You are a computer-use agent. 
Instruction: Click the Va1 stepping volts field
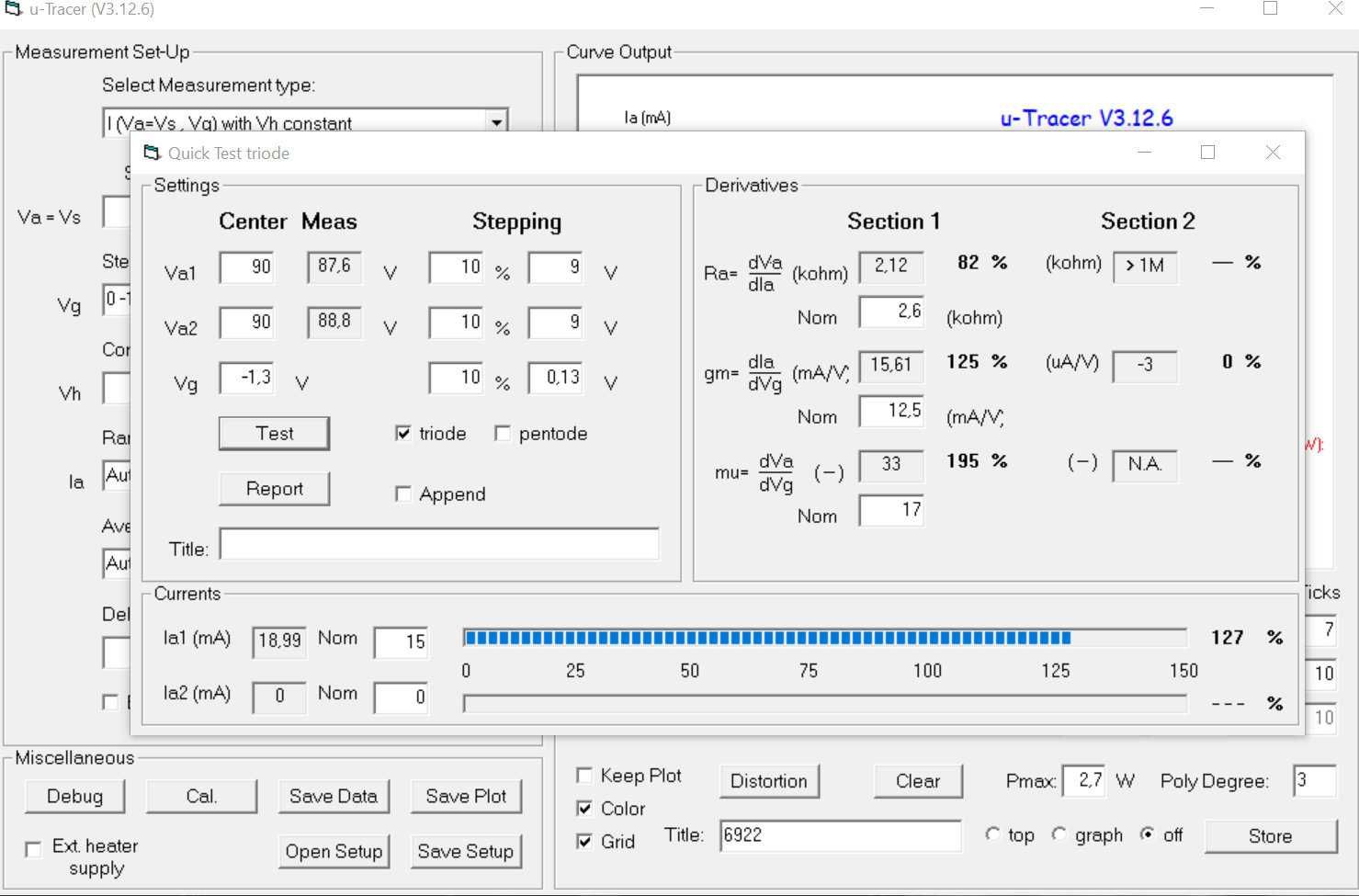click(x=555, y=267)
